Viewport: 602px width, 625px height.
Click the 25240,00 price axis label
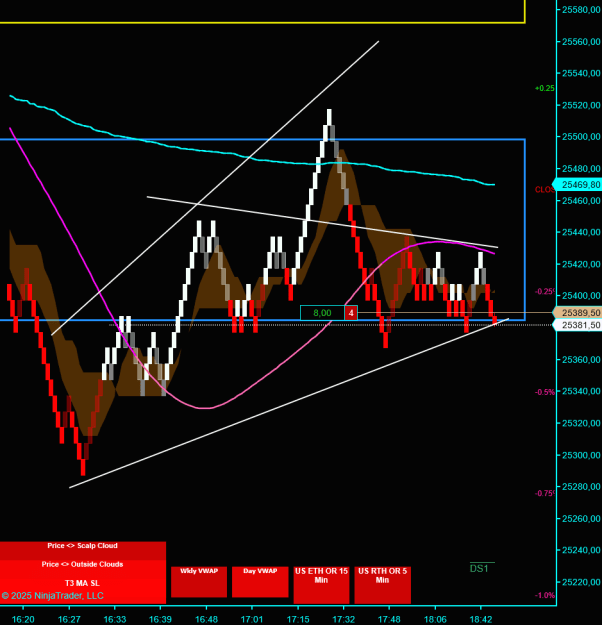pyautogui.click(x=581, y=550)
